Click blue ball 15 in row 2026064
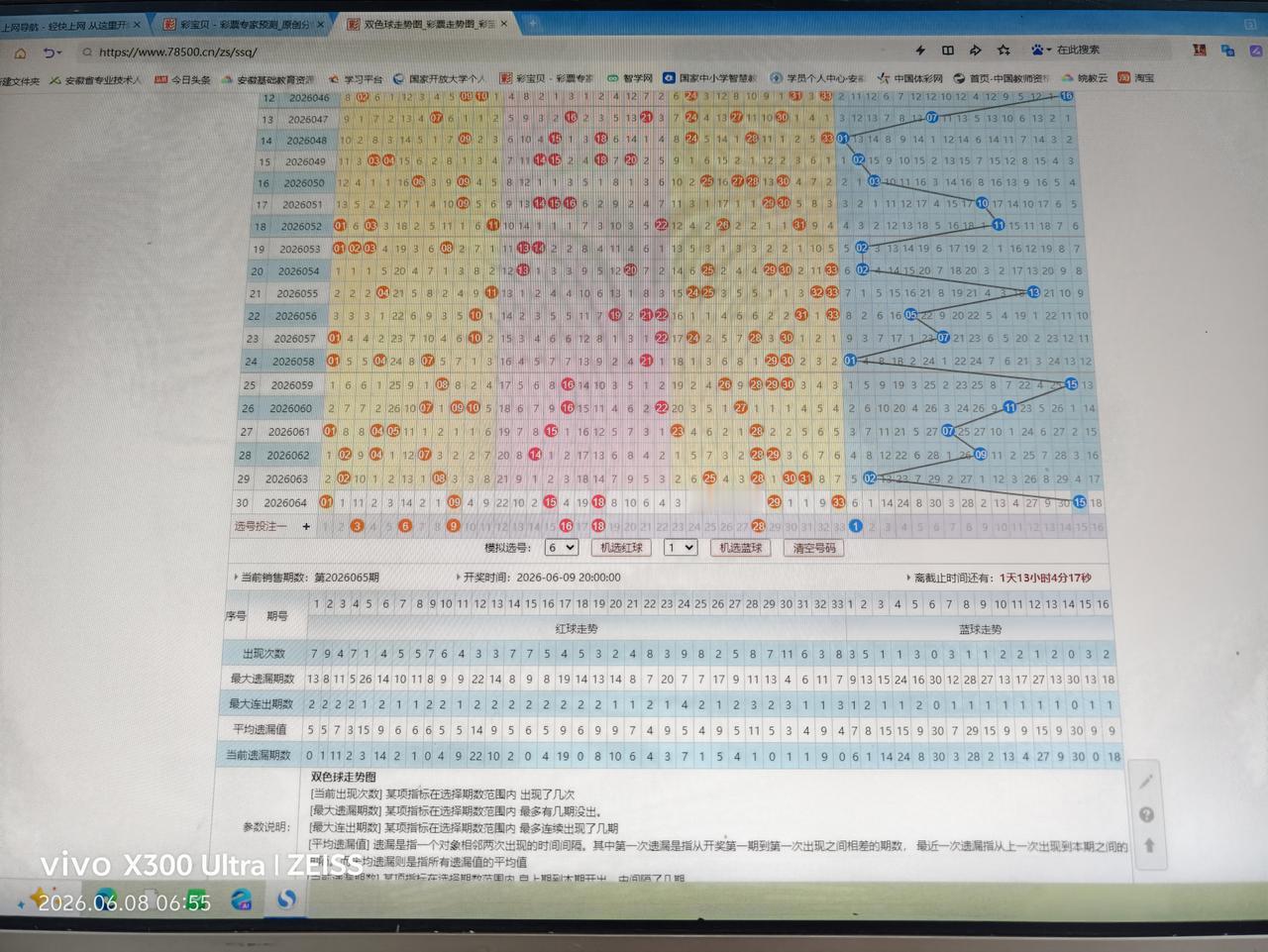Viewport: 1268px width, 952px height. click(x=1080, y=502)
